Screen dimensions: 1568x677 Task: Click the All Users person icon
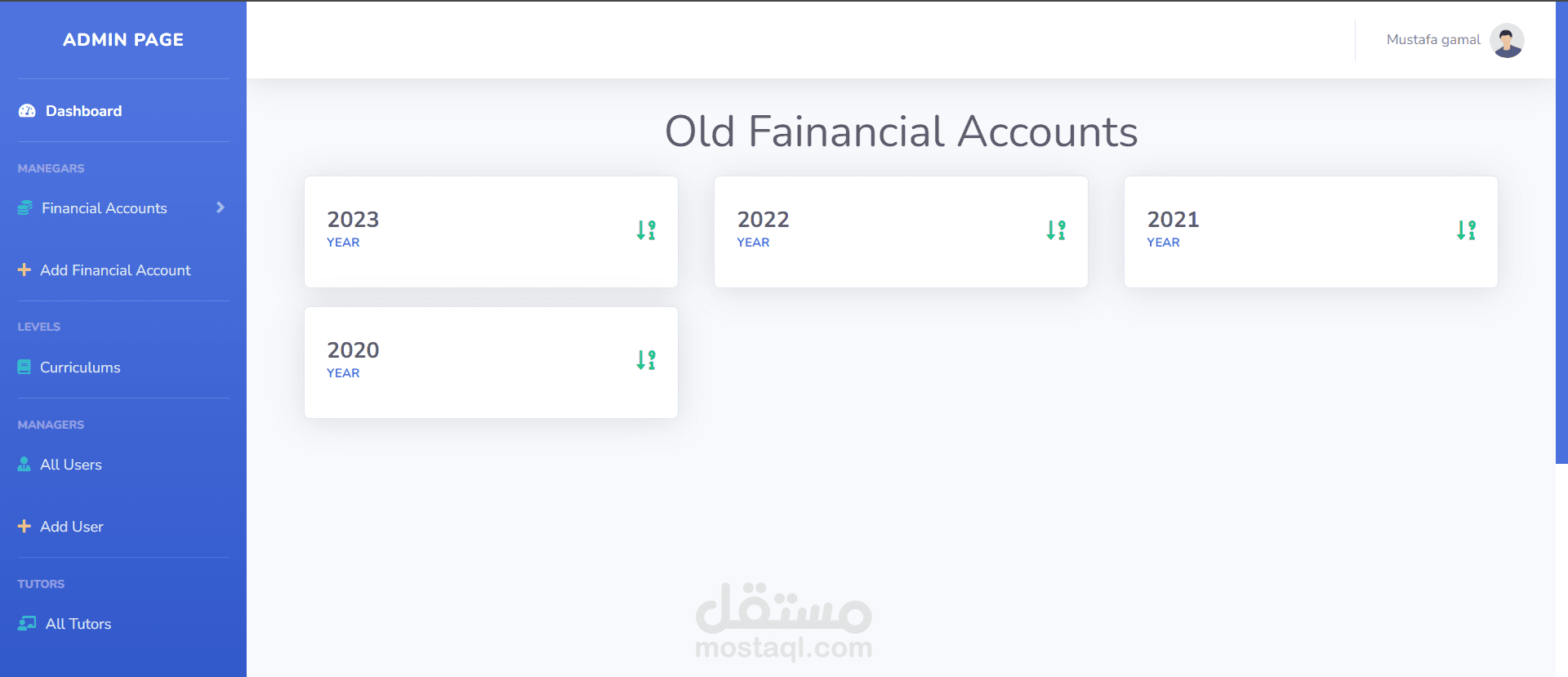24,465
